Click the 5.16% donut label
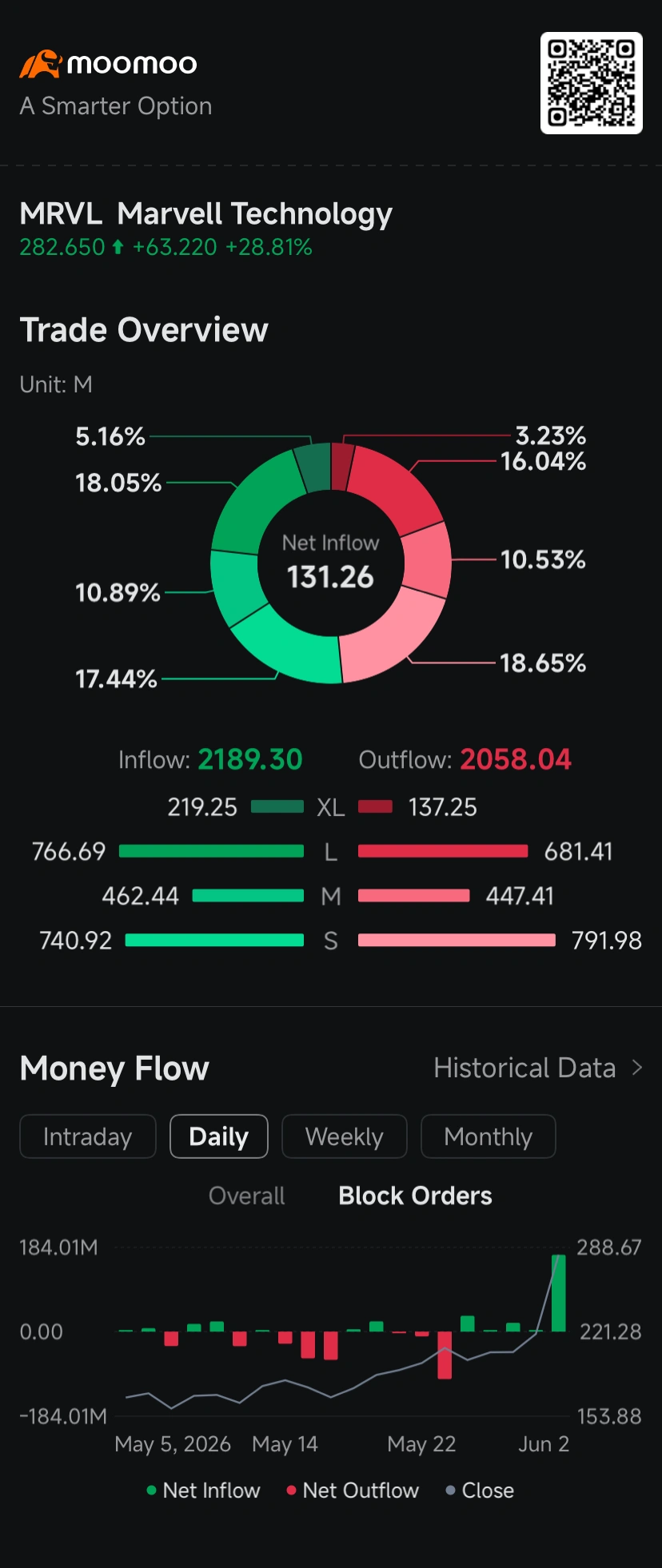The height and width of the screenshot is (1568, 662). pos(110,436)
